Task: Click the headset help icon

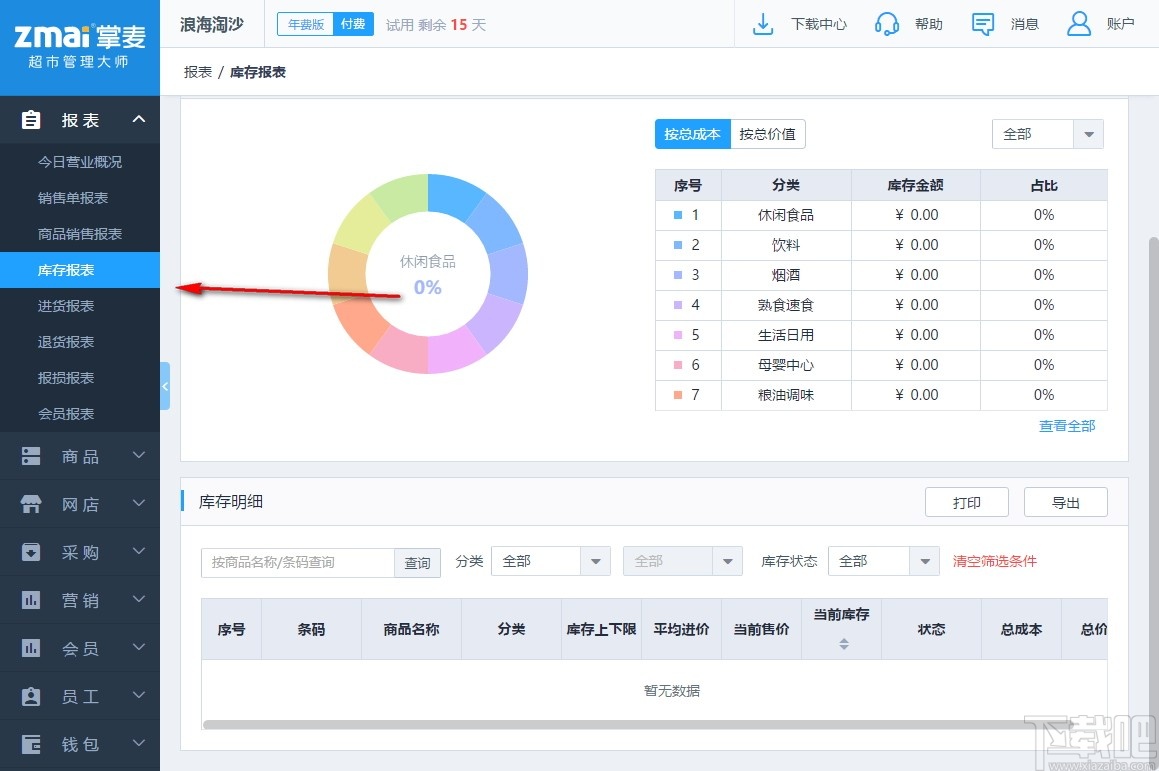Action: click(x=886, y=24)
